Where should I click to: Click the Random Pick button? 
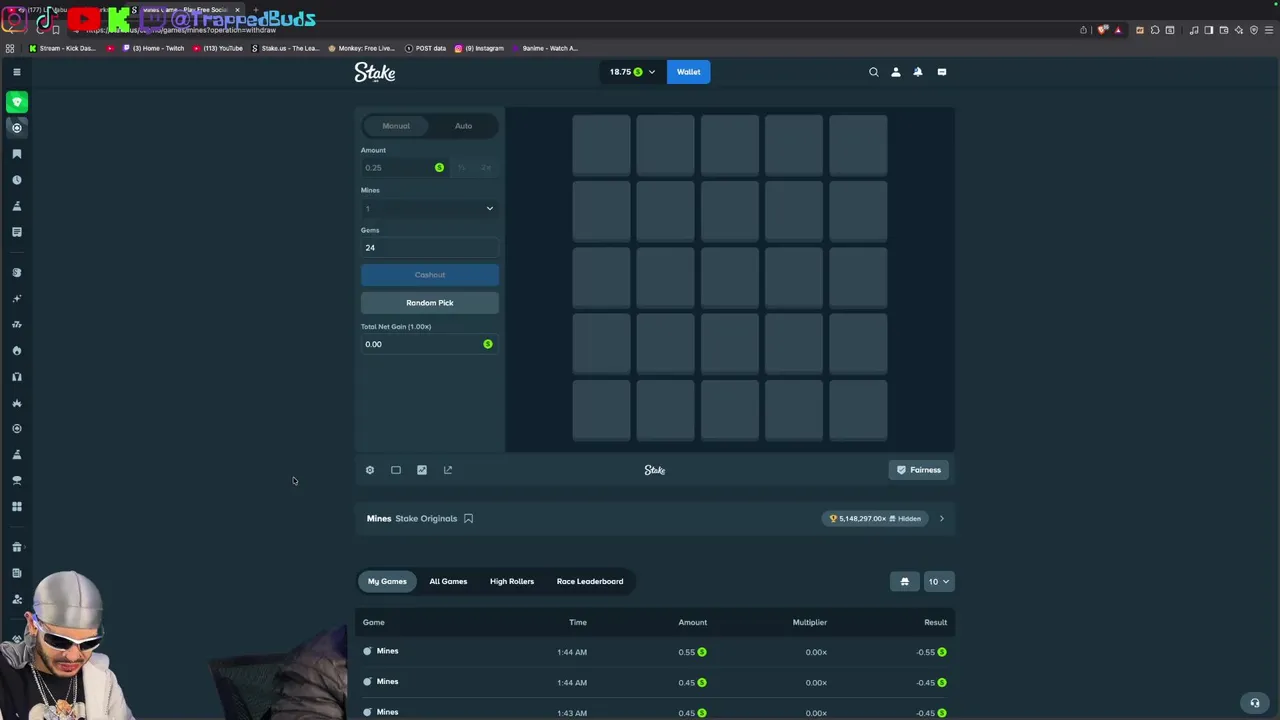pos(430,303)
